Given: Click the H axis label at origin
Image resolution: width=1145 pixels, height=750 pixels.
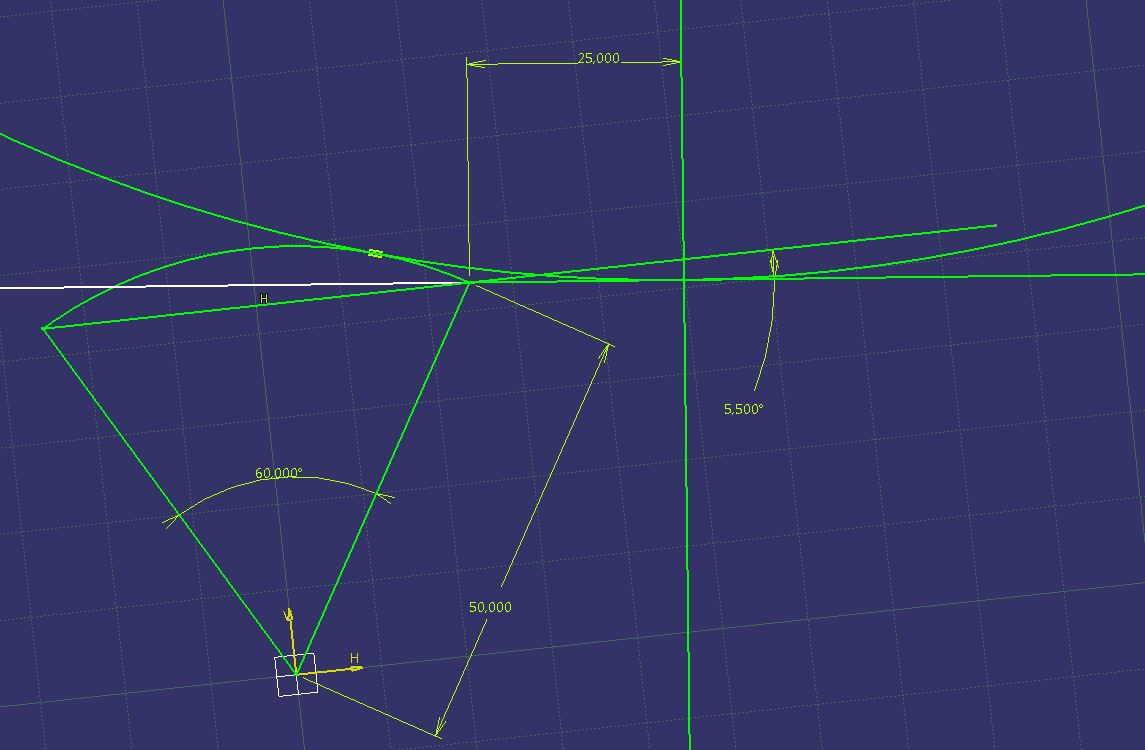Looking at the screenshot, I should coord(354,658).
